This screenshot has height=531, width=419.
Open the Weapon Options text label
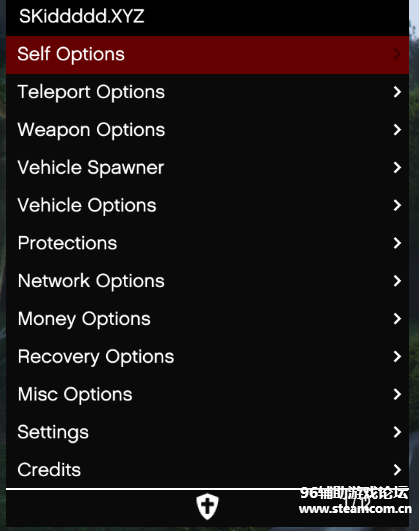coord(91,130)
